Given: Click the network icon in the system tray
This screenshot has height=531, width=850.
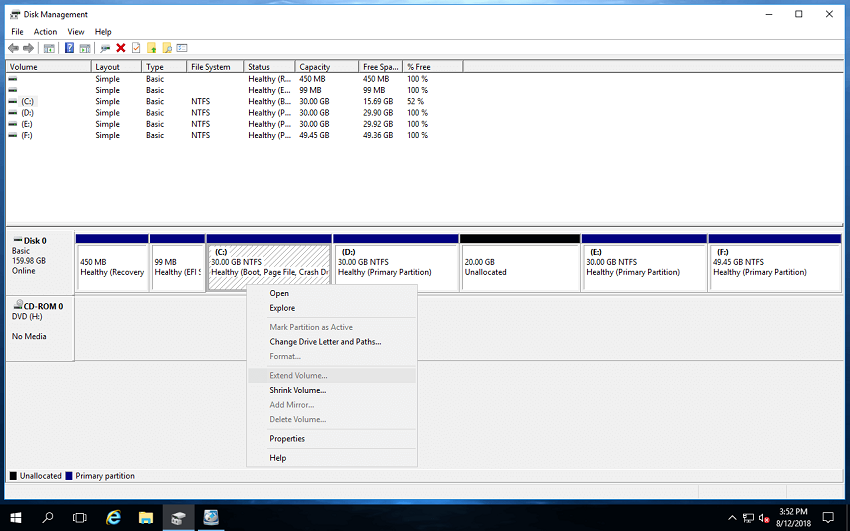Looking at the screenshot, I should [749, 518].
